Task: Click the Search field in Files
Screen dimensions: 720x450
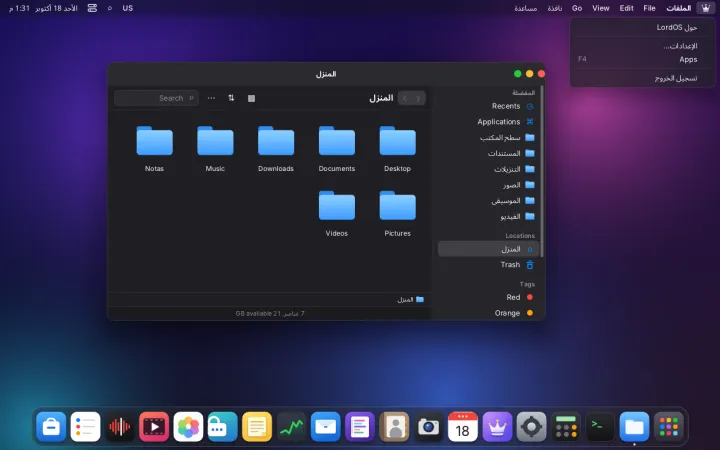Action: pos(156,98)
